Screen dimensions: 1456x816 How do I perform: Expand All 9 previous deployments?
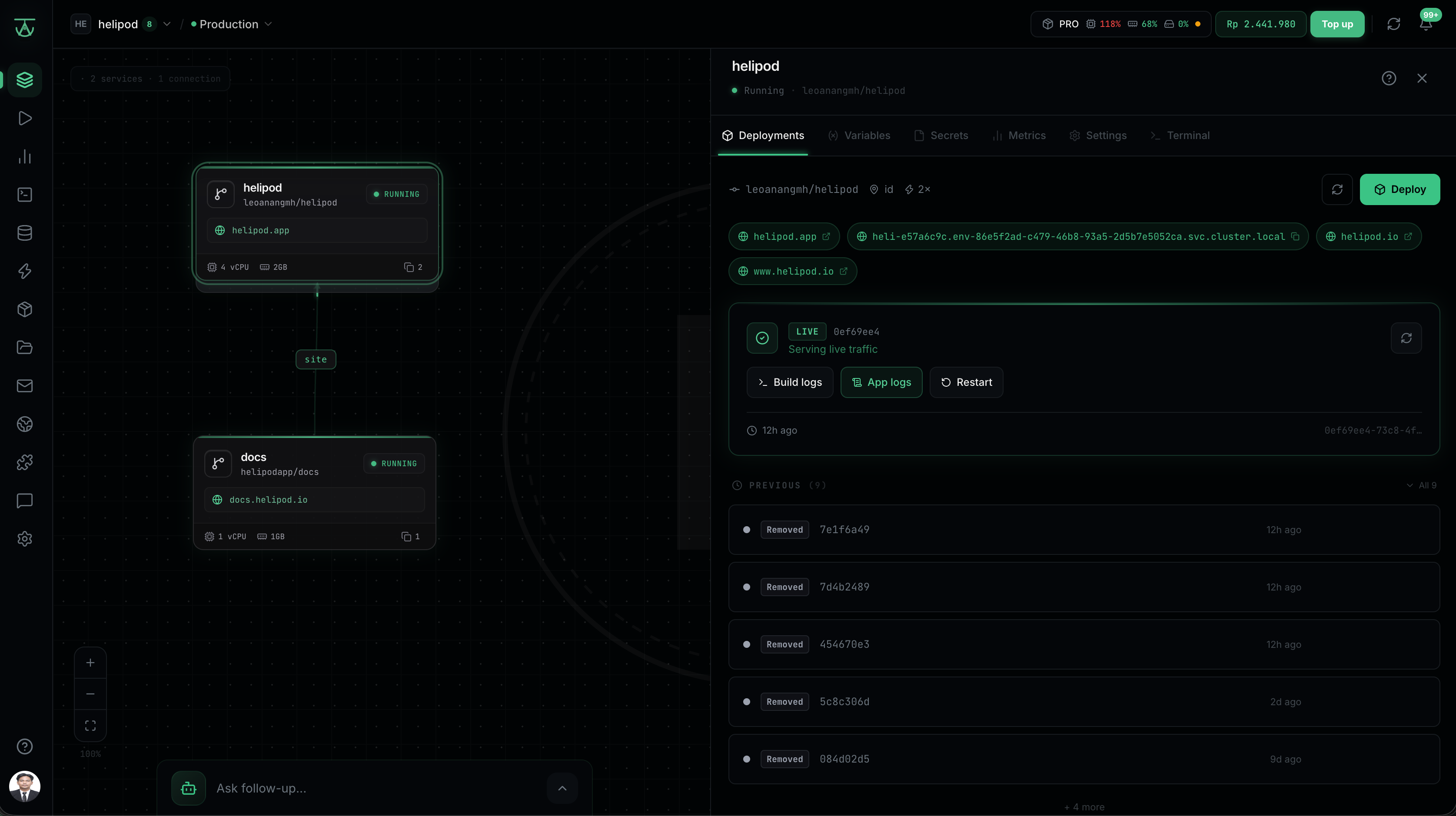[1422, 485]
